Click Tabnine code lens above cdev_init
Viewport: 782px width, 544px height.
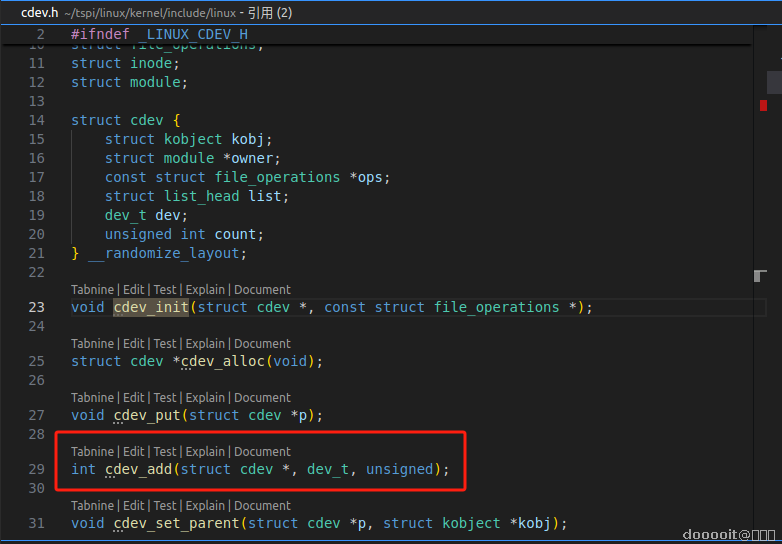point(93,290)
